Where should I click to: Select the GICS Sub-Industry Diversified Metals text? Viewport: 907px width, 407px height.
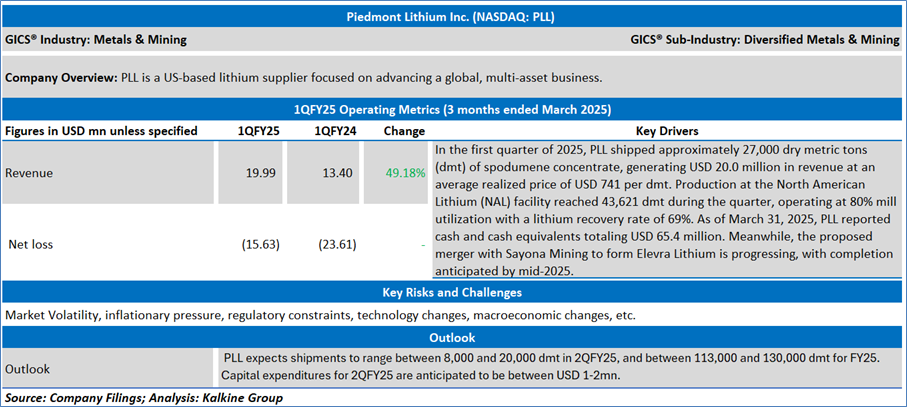[765, 40]
